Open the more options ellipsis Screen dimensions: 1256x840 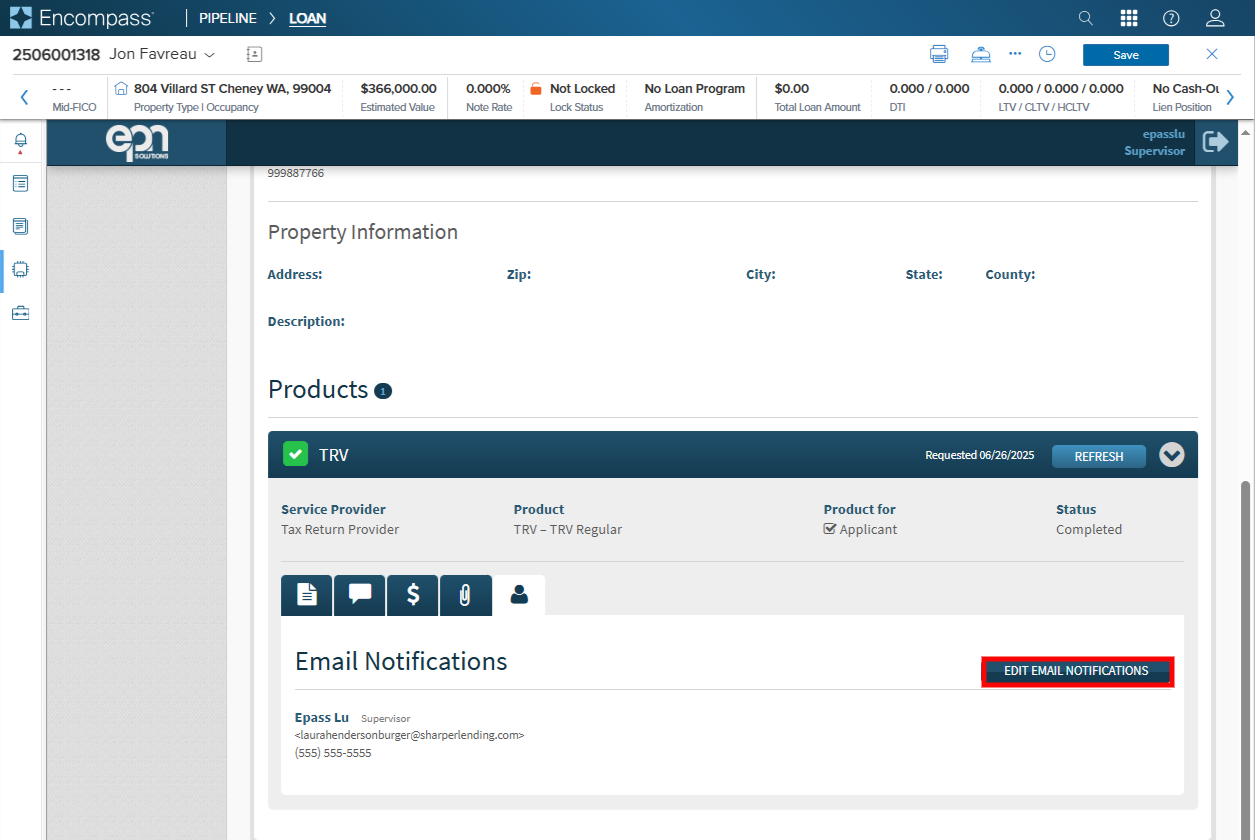coord(1015,54)
